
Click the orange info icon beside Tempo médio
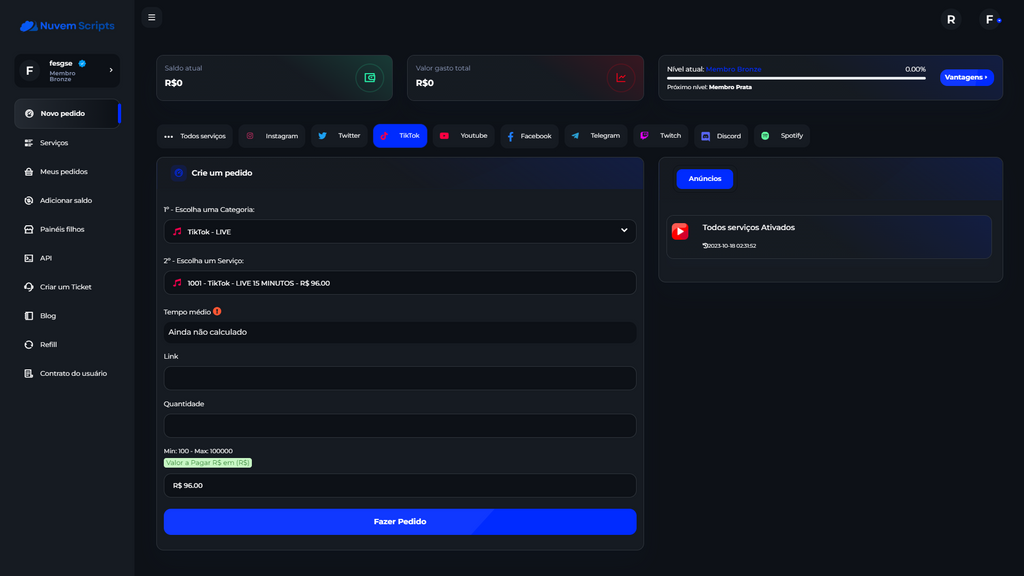217,311
